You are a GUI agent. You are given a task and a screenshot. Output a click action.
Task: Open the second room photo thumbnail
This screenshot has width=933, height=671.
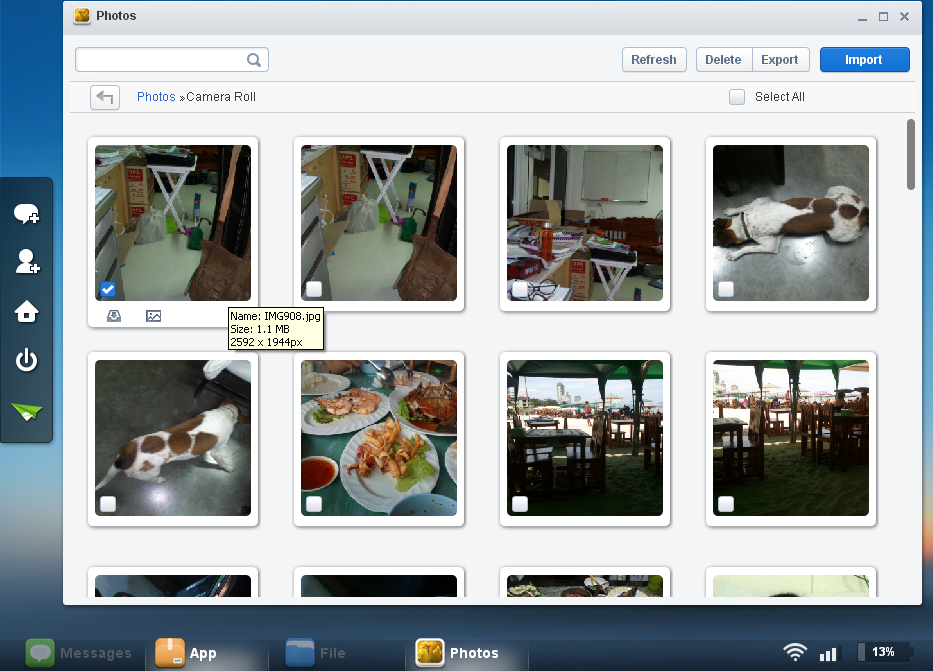tap(378, 222)
